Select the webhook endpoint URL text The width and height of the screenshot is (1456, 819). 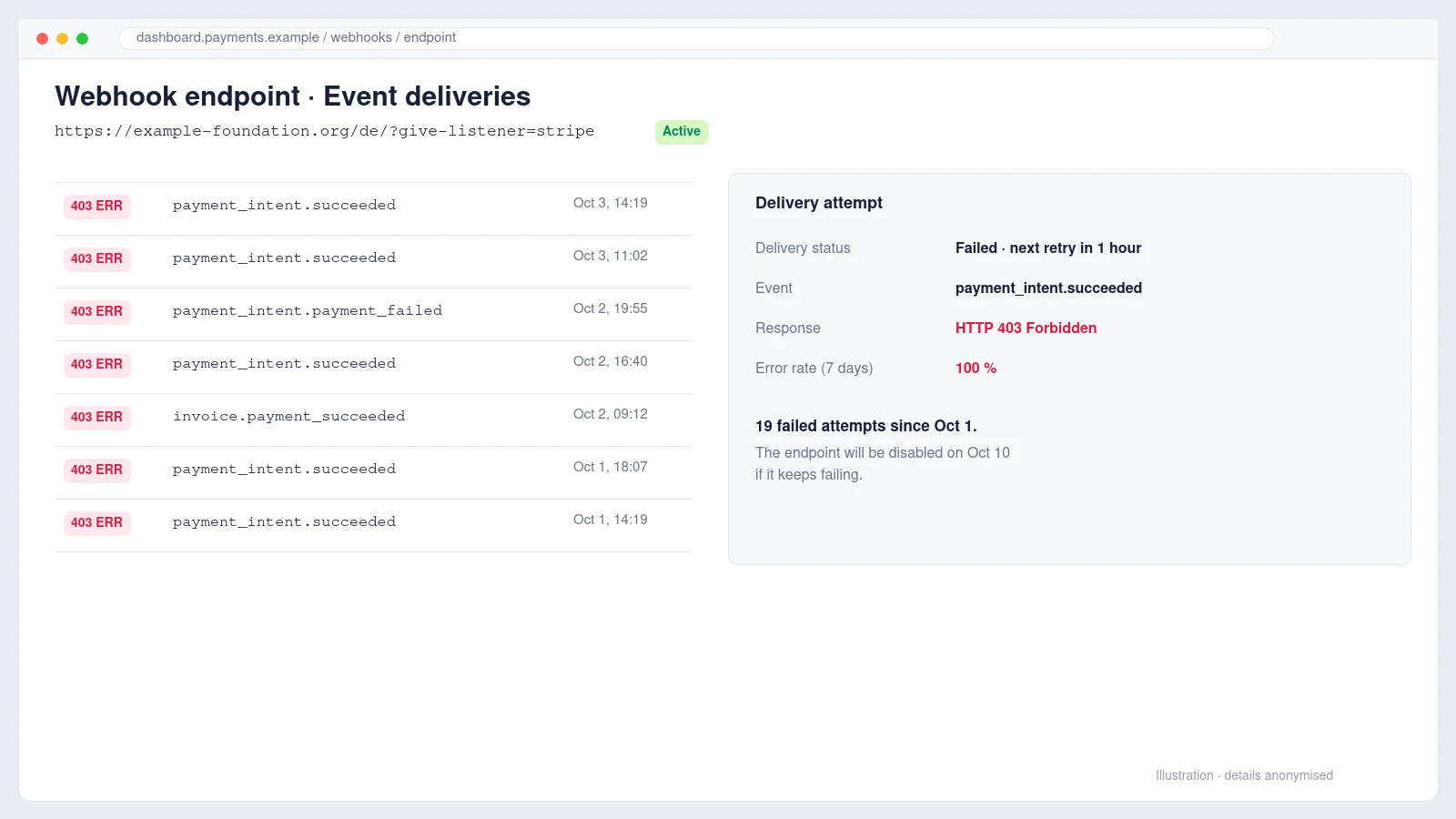[325, 131]
